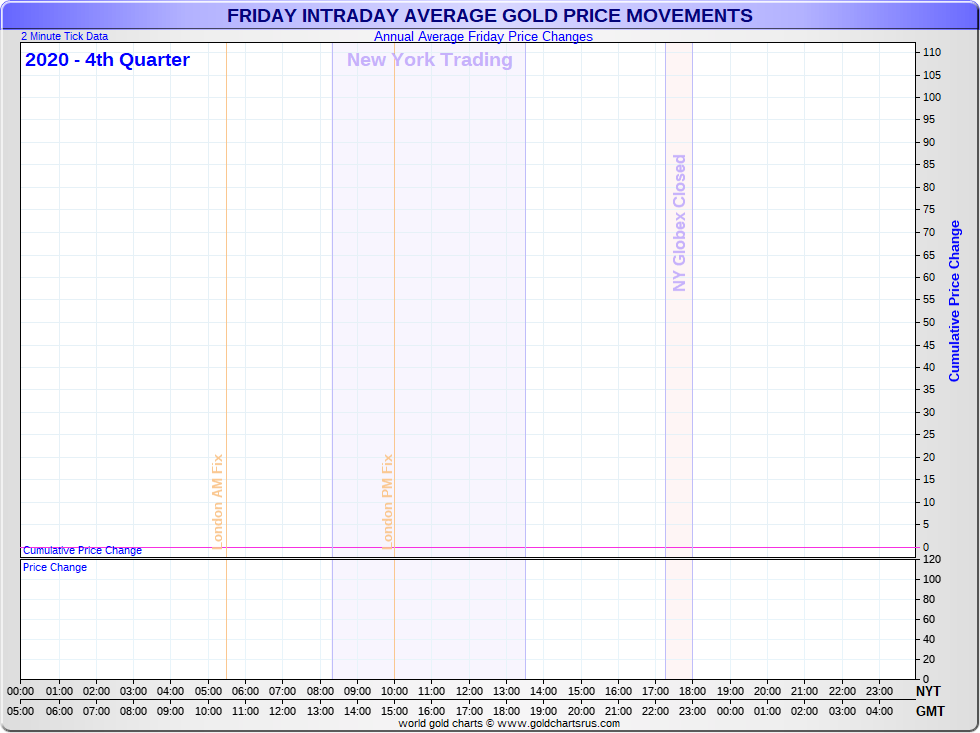
Task: Click the 'NYT' timezone label
Action: (928, 691)
